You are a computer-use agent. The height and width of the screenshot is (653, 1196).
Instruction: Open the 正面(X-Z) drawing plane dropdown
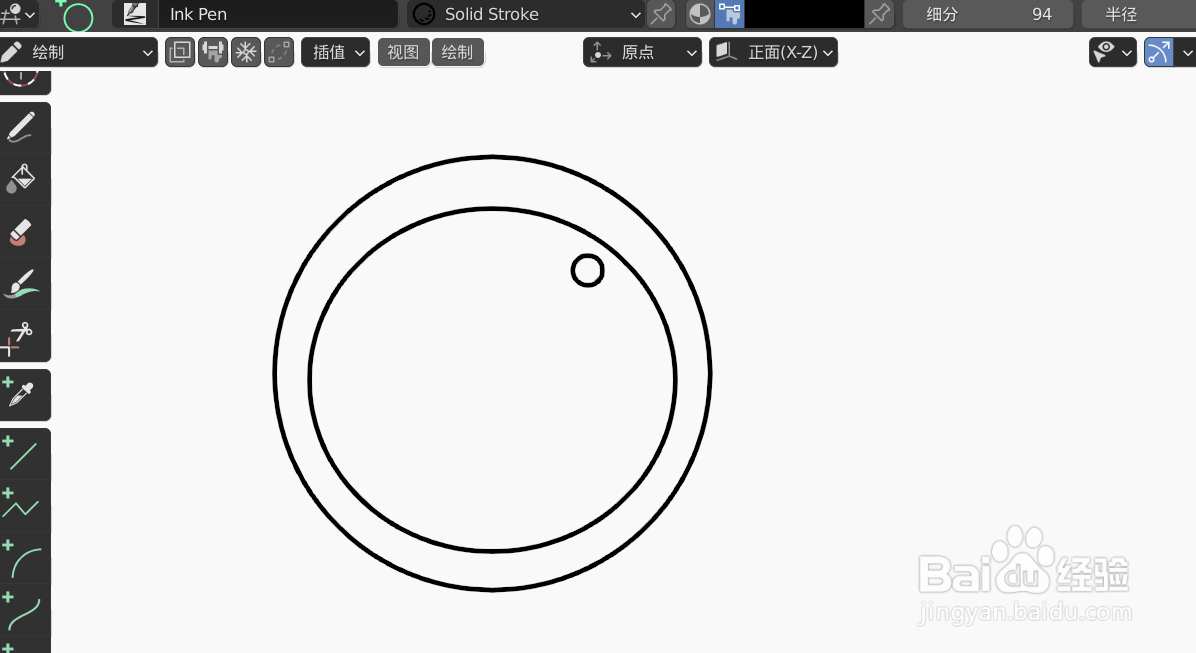[773, 52]
